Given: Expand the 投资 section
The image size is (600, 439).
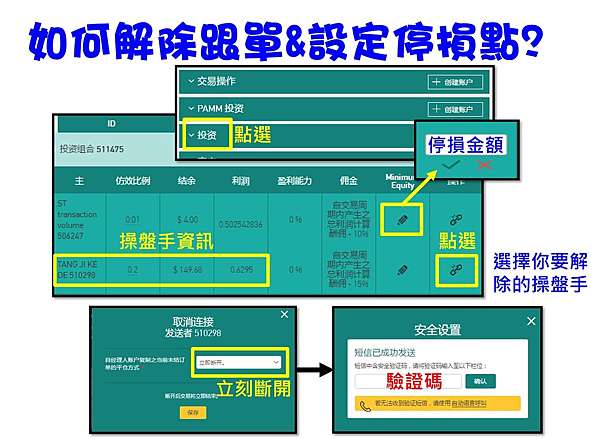Looking at the screenshot, I should 203,135.
